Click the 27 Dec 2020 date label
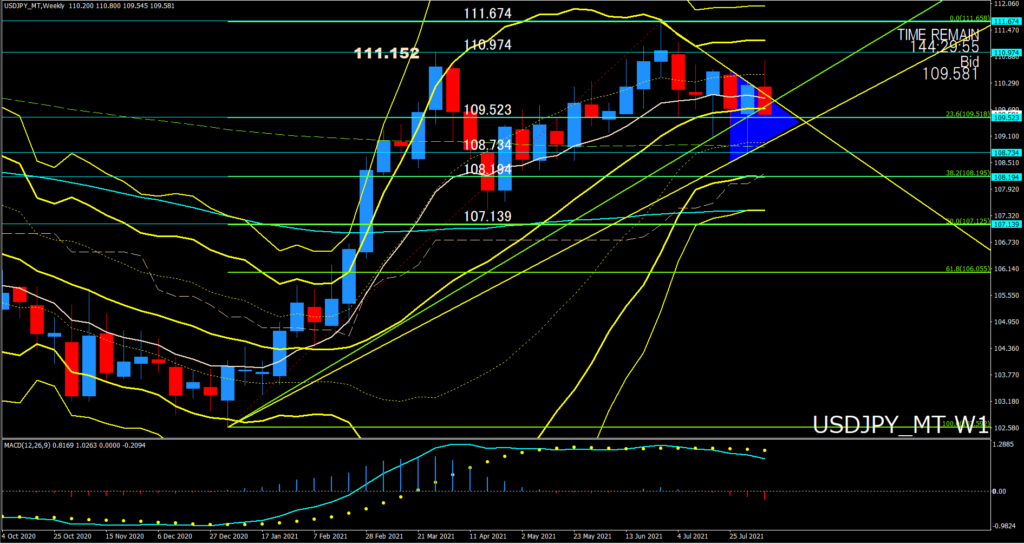The width and height of the screenshot is (1024, 544). (228, 536)
